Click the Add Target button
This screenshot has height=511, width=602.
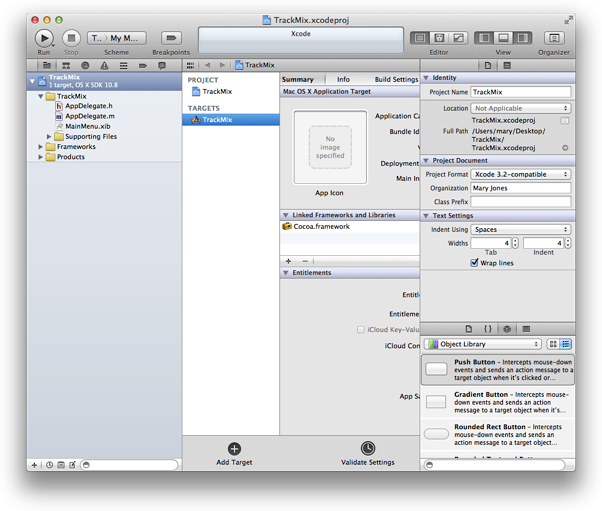pos(234,453)
